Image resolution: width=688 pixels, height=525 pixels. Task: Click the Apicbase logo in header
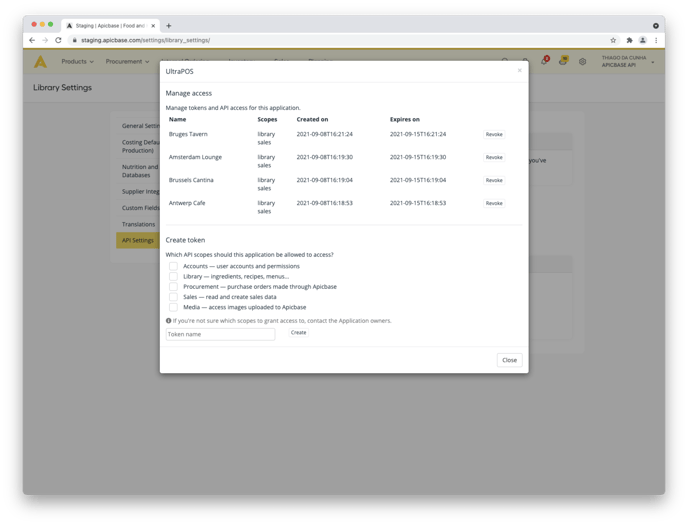coord(40,61)
